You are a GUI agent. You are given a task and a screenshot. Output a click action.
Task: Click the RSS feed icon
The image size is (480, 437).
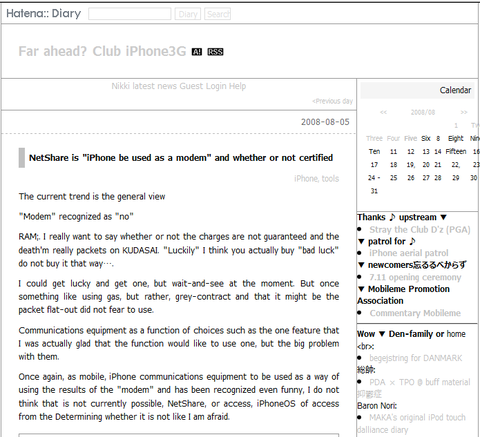(x=215, y=52)
